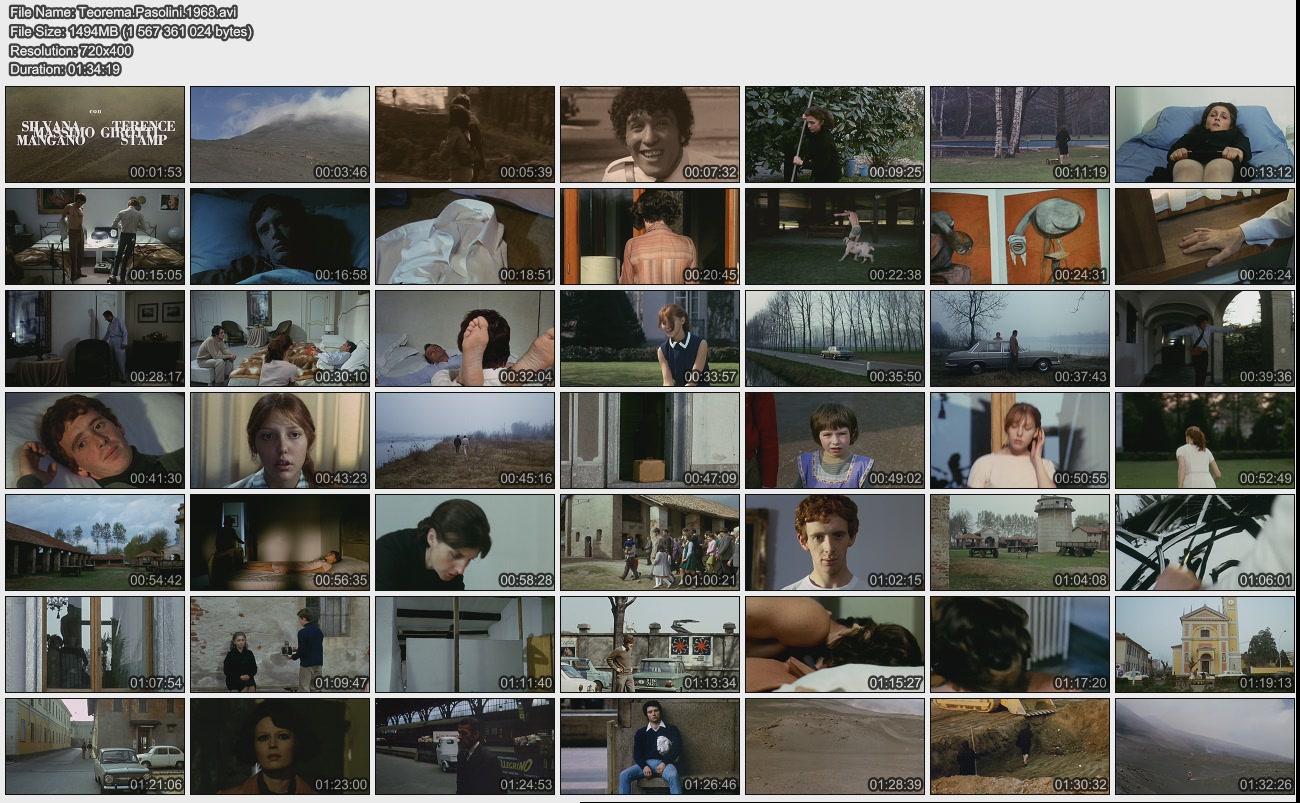Click the black abstract painting thumbnail at 01:06:01
This screenshot has width=1300, height=803.
[x=1205, y=543]
